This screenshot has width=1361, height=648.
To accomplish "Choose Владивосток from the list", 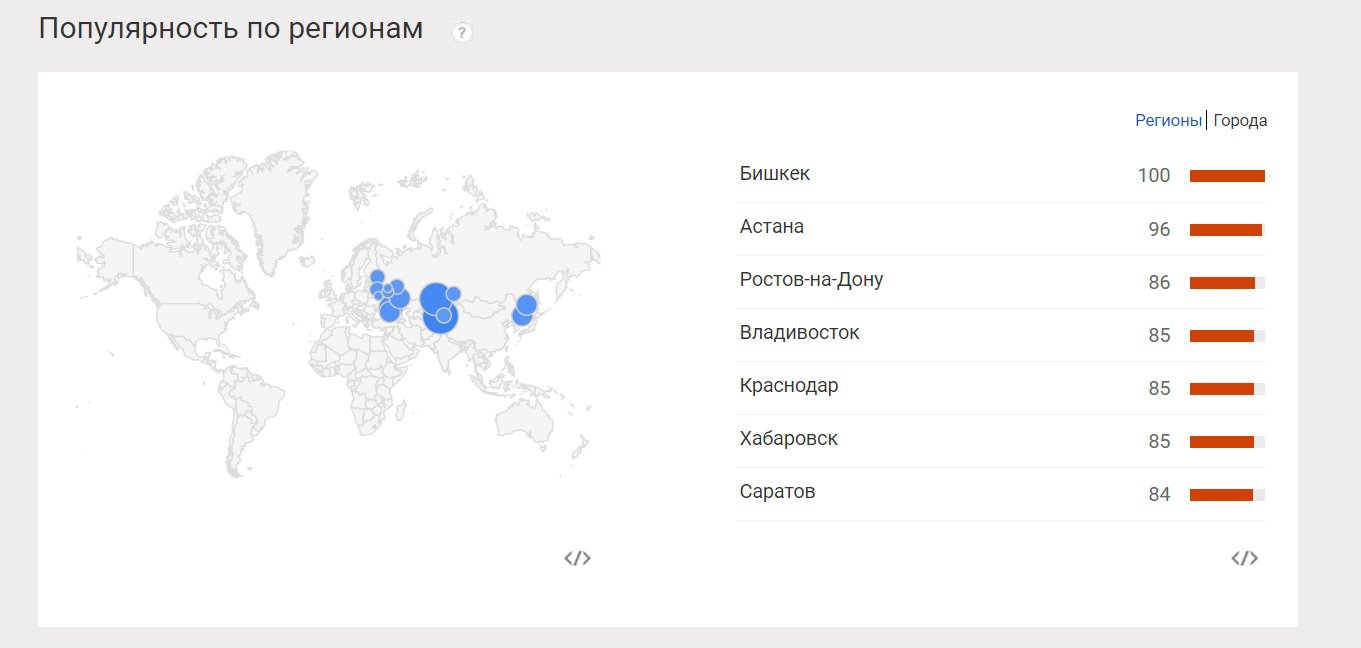I will tap(799, 333).
